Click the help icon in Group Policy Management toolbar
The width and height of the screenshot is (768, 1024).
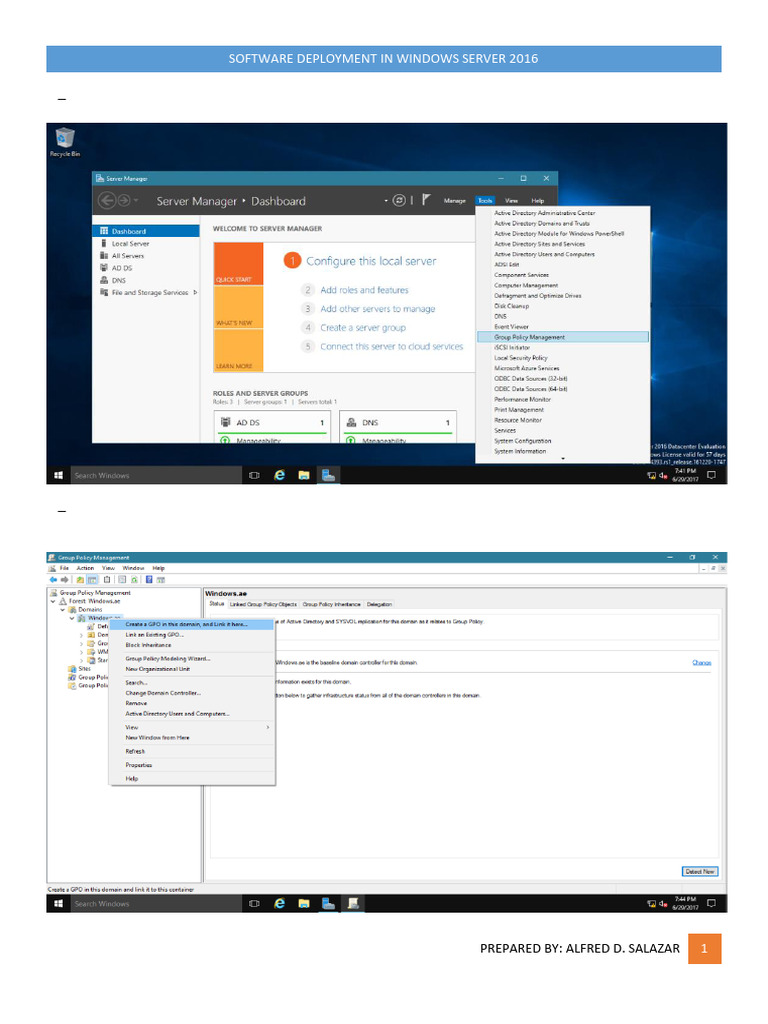tap(149, 579)
